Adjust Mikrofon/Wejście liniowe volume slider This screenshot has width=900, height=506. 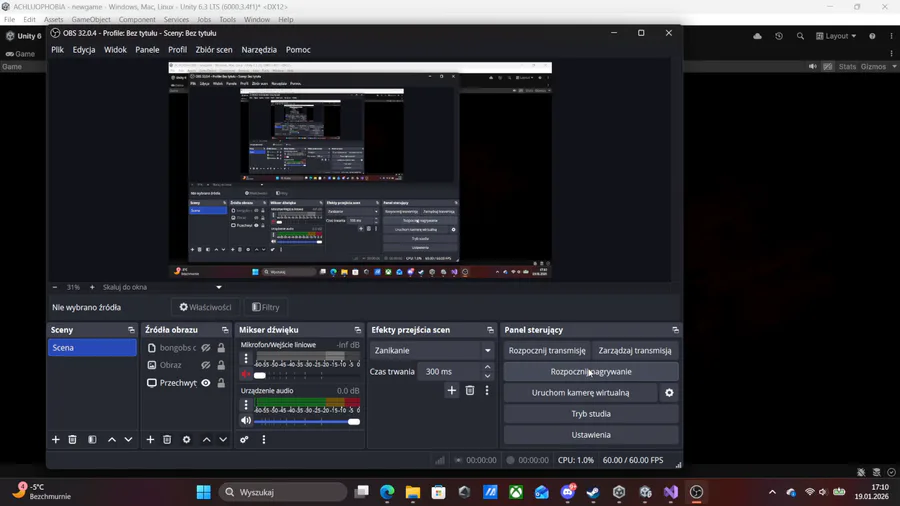coord(308,375)
